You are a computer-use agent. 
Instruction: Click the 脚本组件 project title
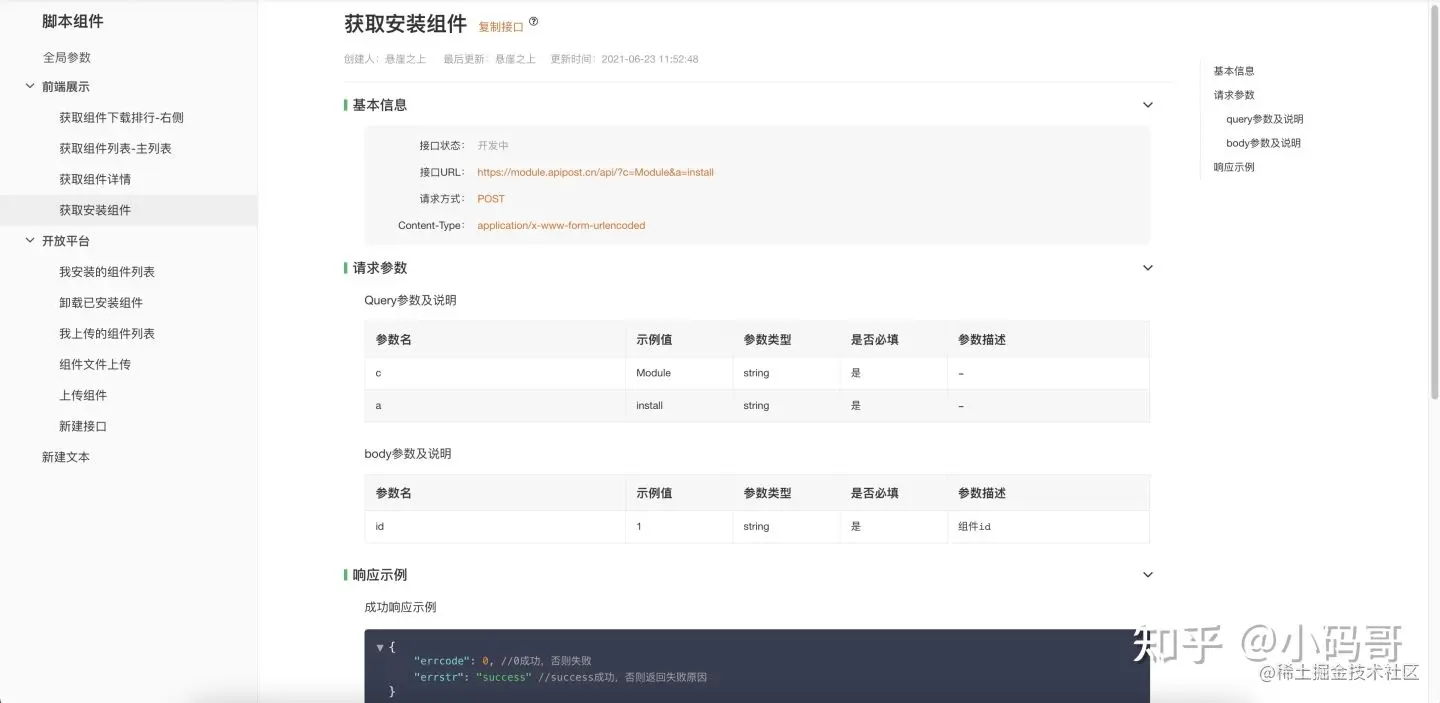tap(73, 21)
